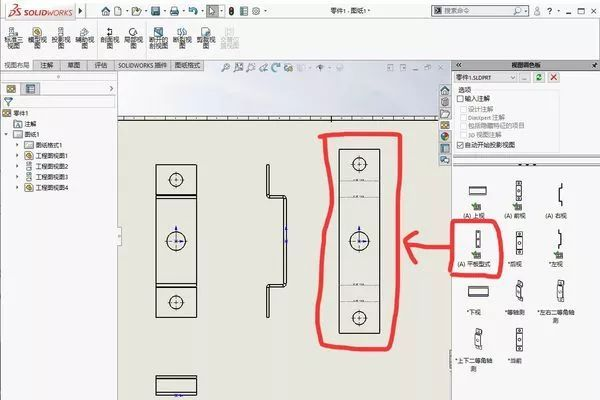The width and height of the screenshot is (600, 400).
Task: Select the Auxiliary View (辅助视图) tool
Action: pos(85,38)
